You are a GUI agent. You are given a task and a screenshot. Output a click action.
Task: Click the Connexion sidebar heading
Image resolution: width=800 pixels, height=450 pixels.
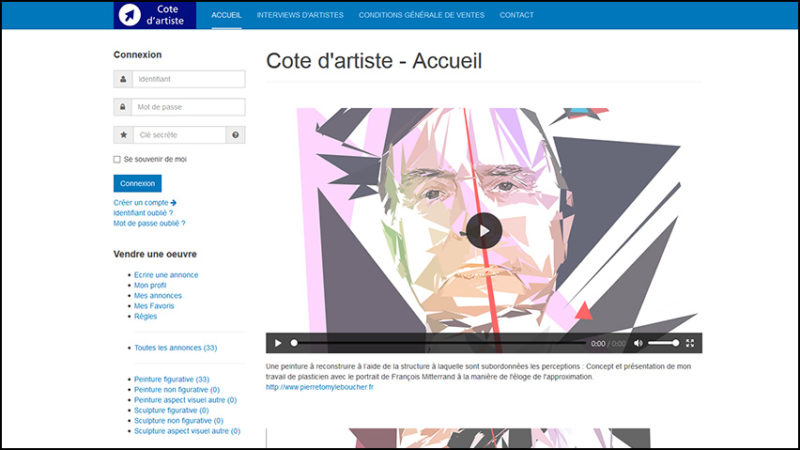pyautogui.click(x=138, y=55)
